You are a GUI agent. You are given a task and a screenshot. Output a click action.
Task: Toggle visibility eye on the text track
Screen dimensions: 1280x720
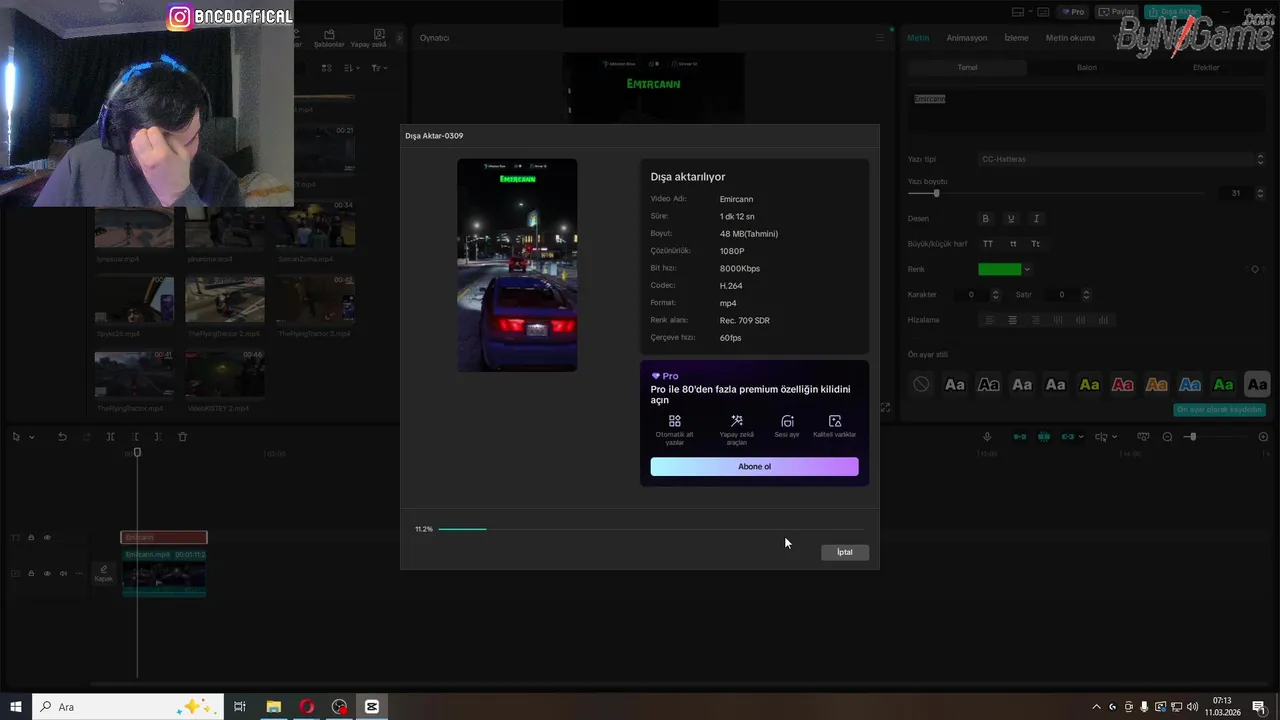coord(47,538)
